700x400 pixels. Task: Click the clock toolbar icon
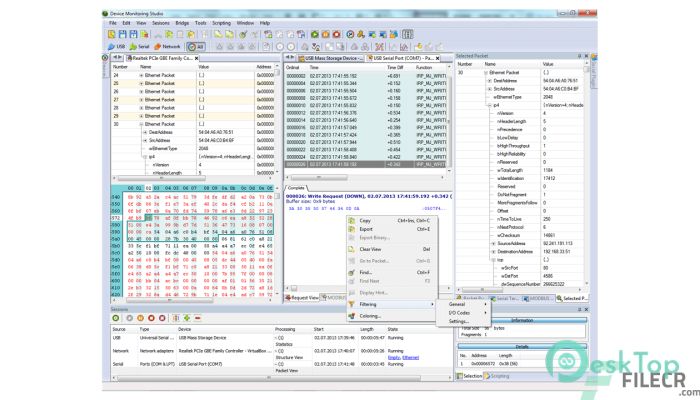tap(350, 34)
